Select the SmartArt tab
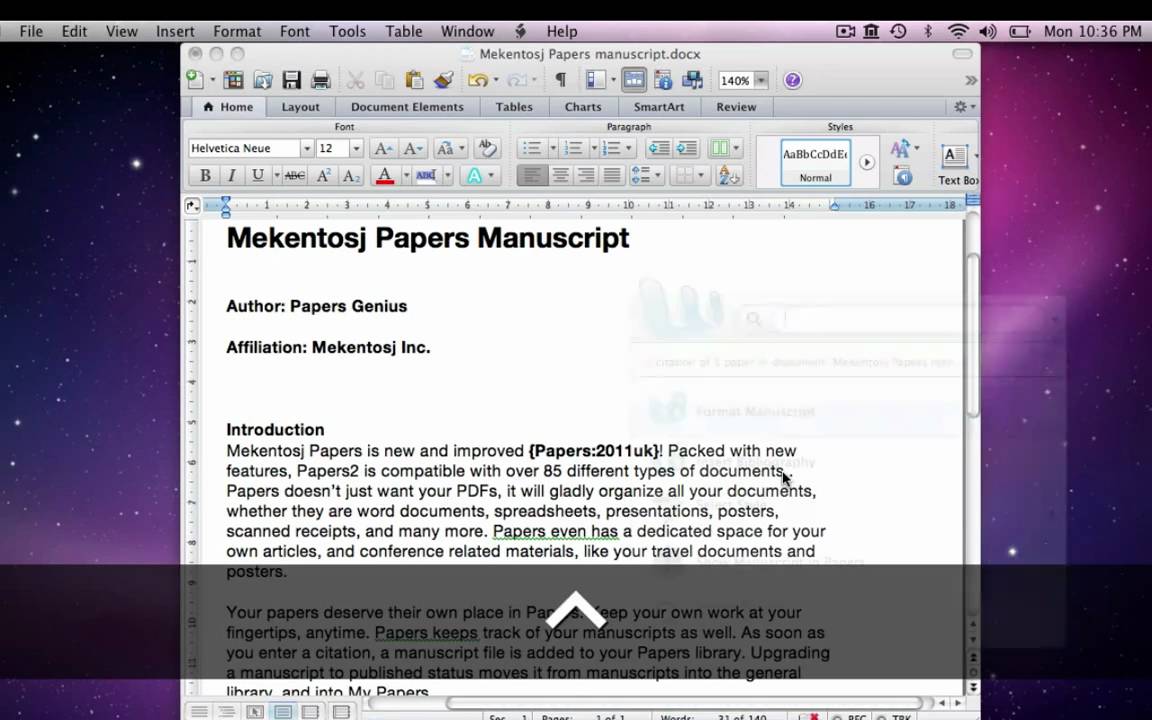The image size is (1152, 720). (x=659, y=107)
